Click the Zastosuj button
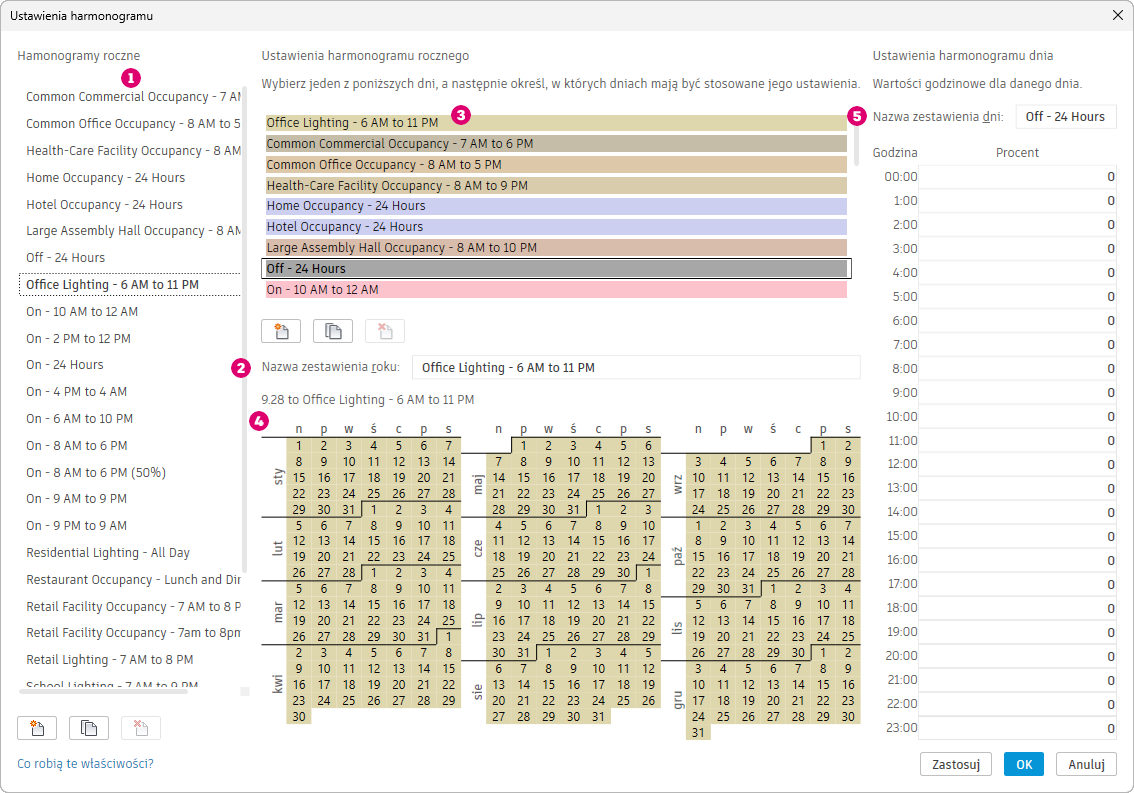The image size is (1134, 793). [955, 764]
